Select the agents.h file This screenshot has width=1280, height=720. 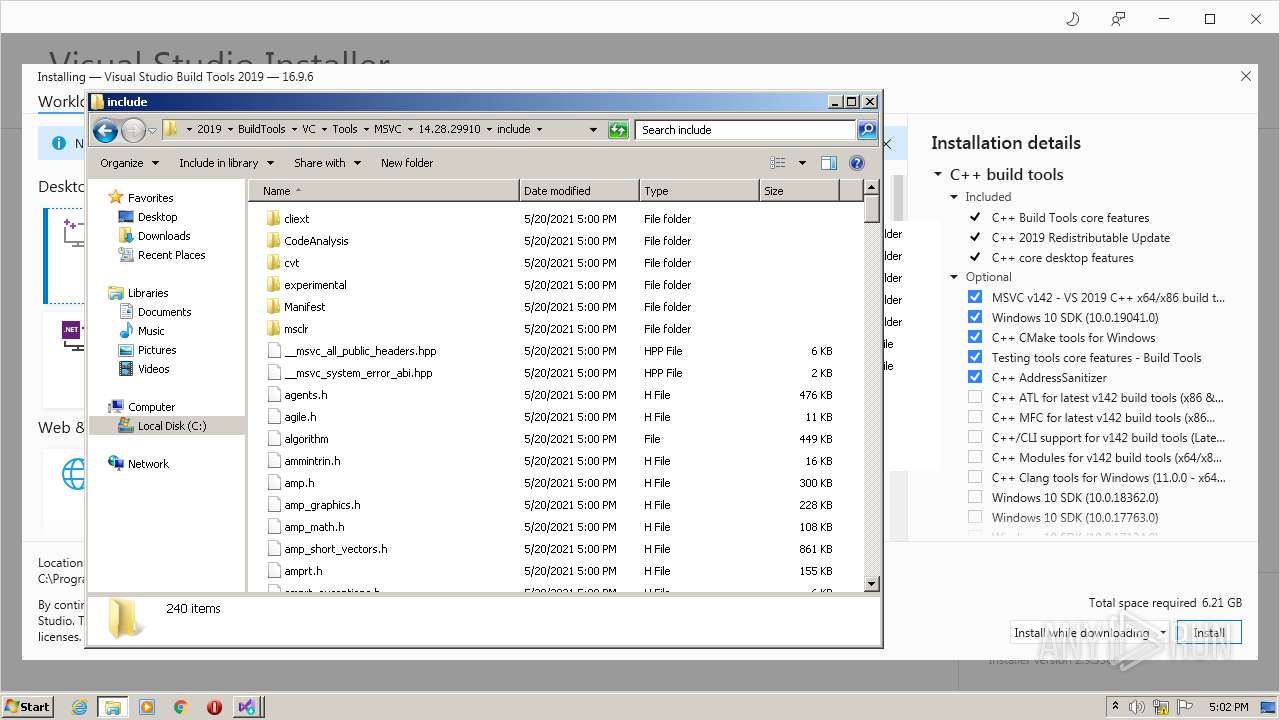305,395
